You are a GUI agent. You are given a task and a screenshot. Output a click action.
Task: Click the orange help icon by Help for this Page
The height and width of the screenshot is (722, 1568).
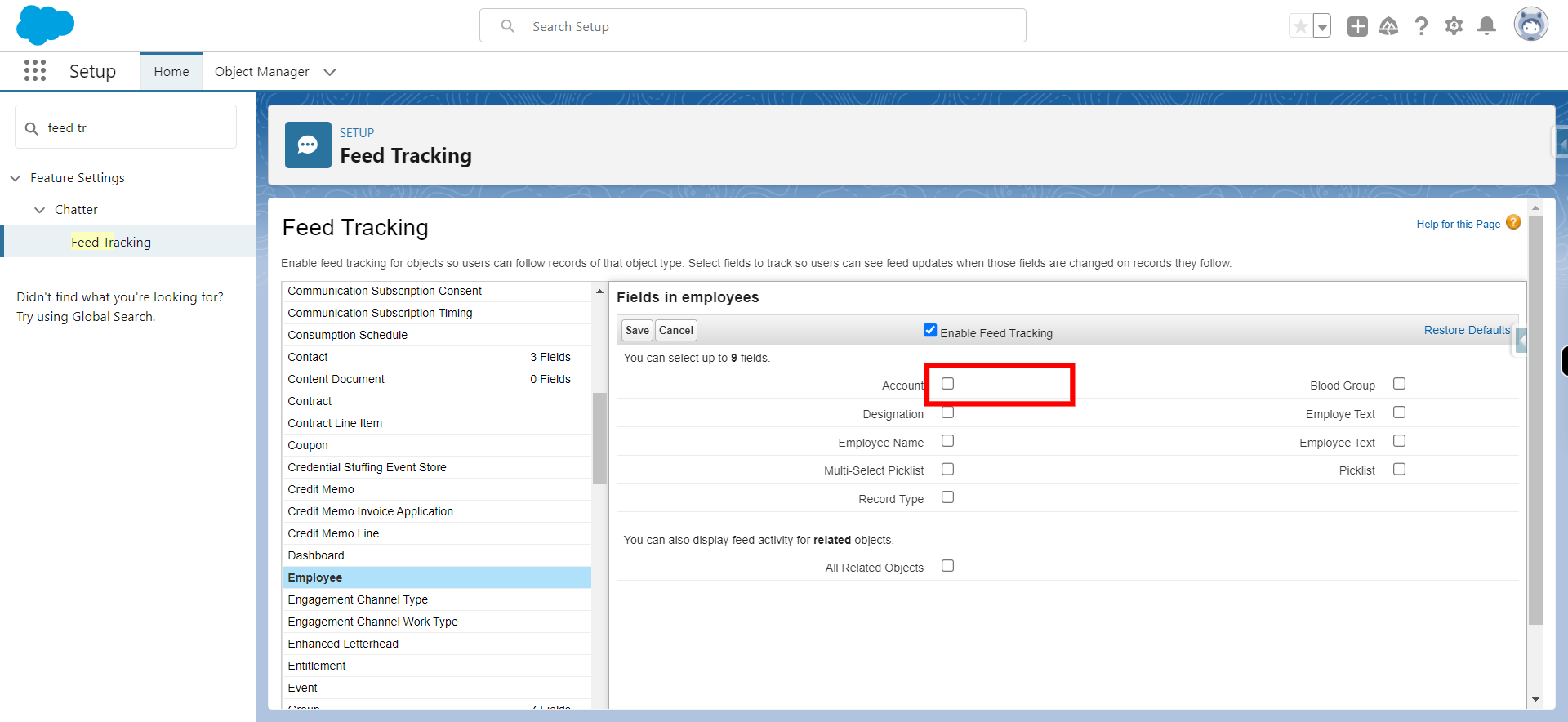1513,222
